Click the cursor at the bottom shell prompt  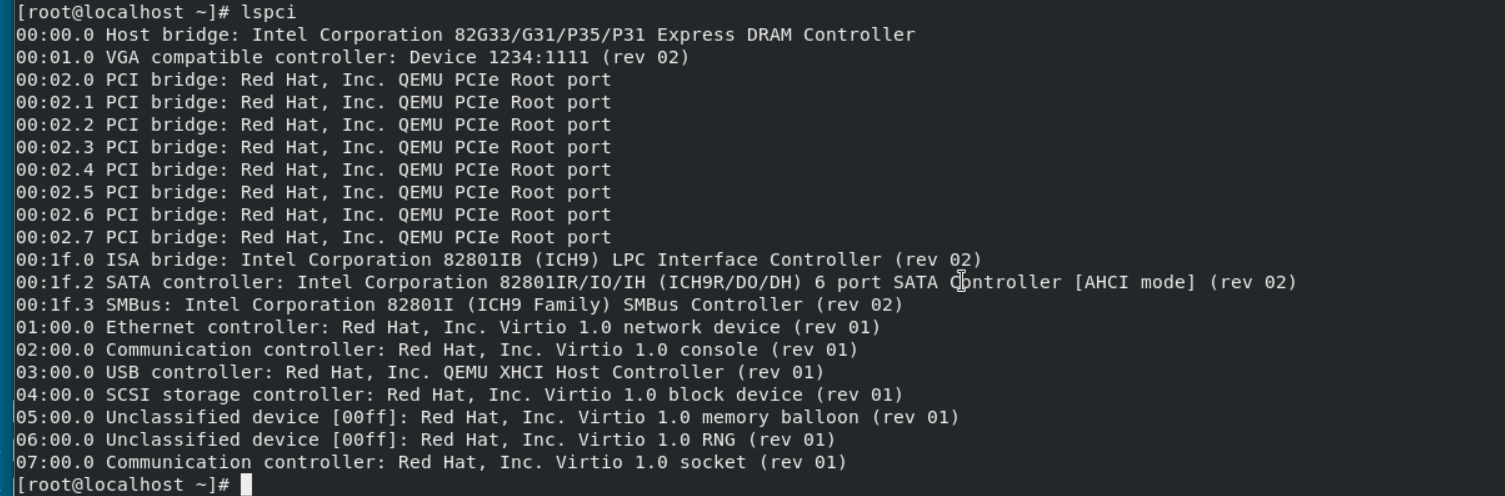coord(246,485)
